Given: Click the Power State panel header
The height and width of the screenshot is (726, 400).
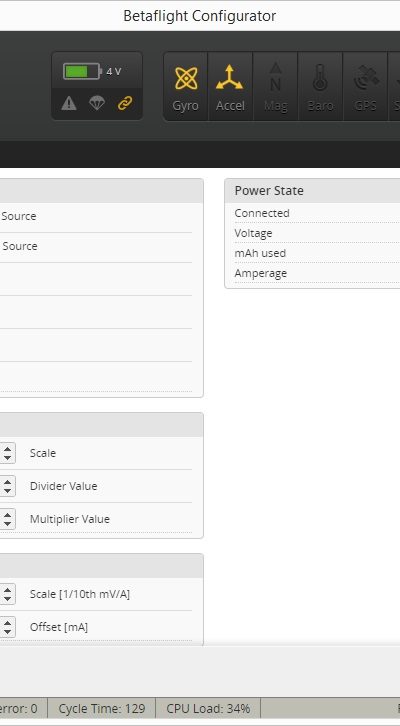Looking at the screenshot, I should [x=312, y=191].
